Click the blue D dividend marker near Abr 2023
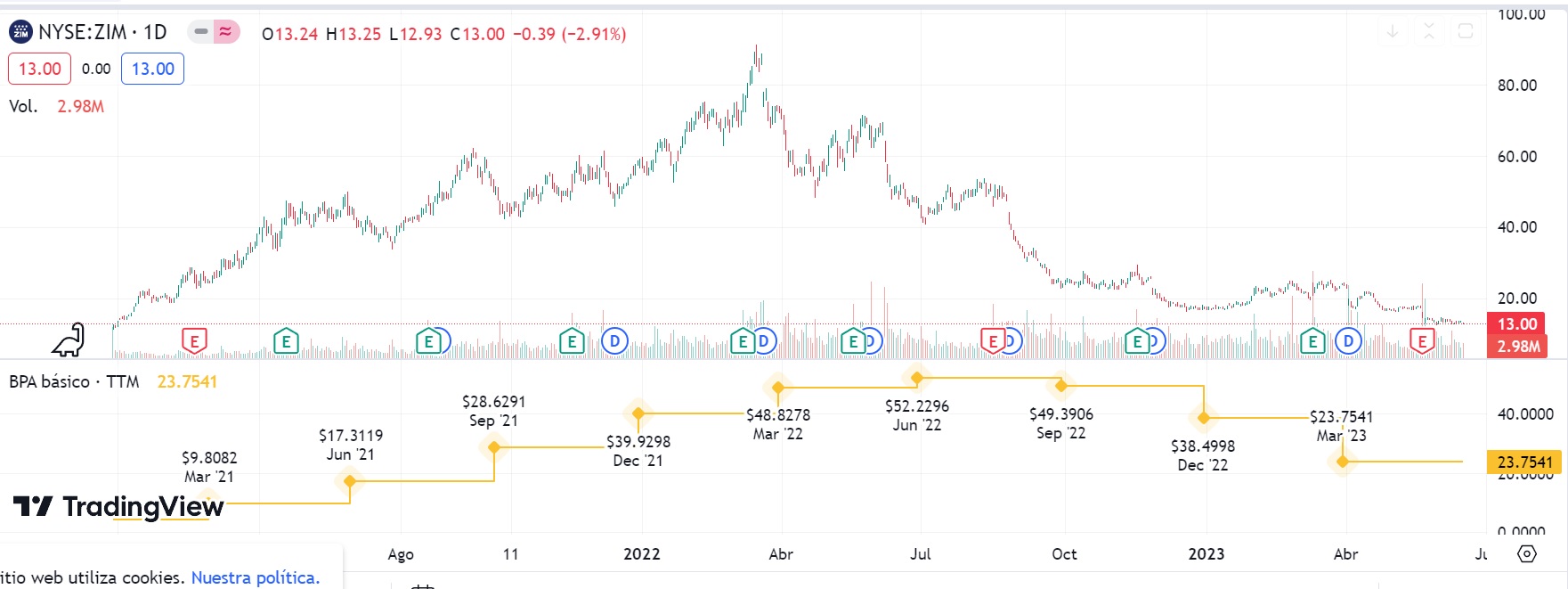Viewport: 1568px width, 589px height. 1348,340
